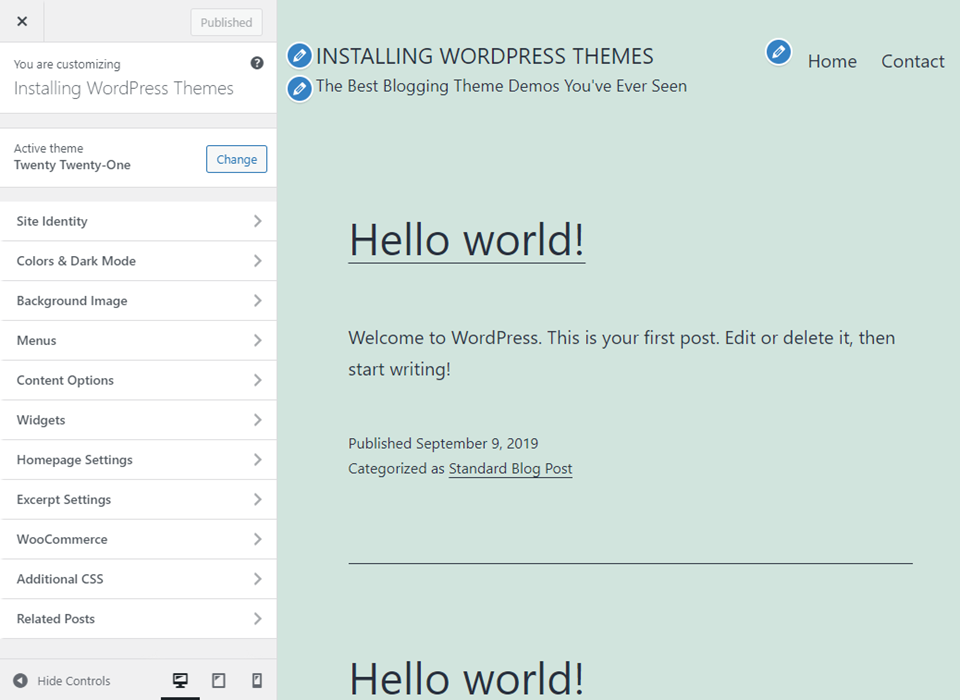Screen dimensions: 960x700
Task: Click the edit pencil icon near the navigation menu
Action: [778, 51]
